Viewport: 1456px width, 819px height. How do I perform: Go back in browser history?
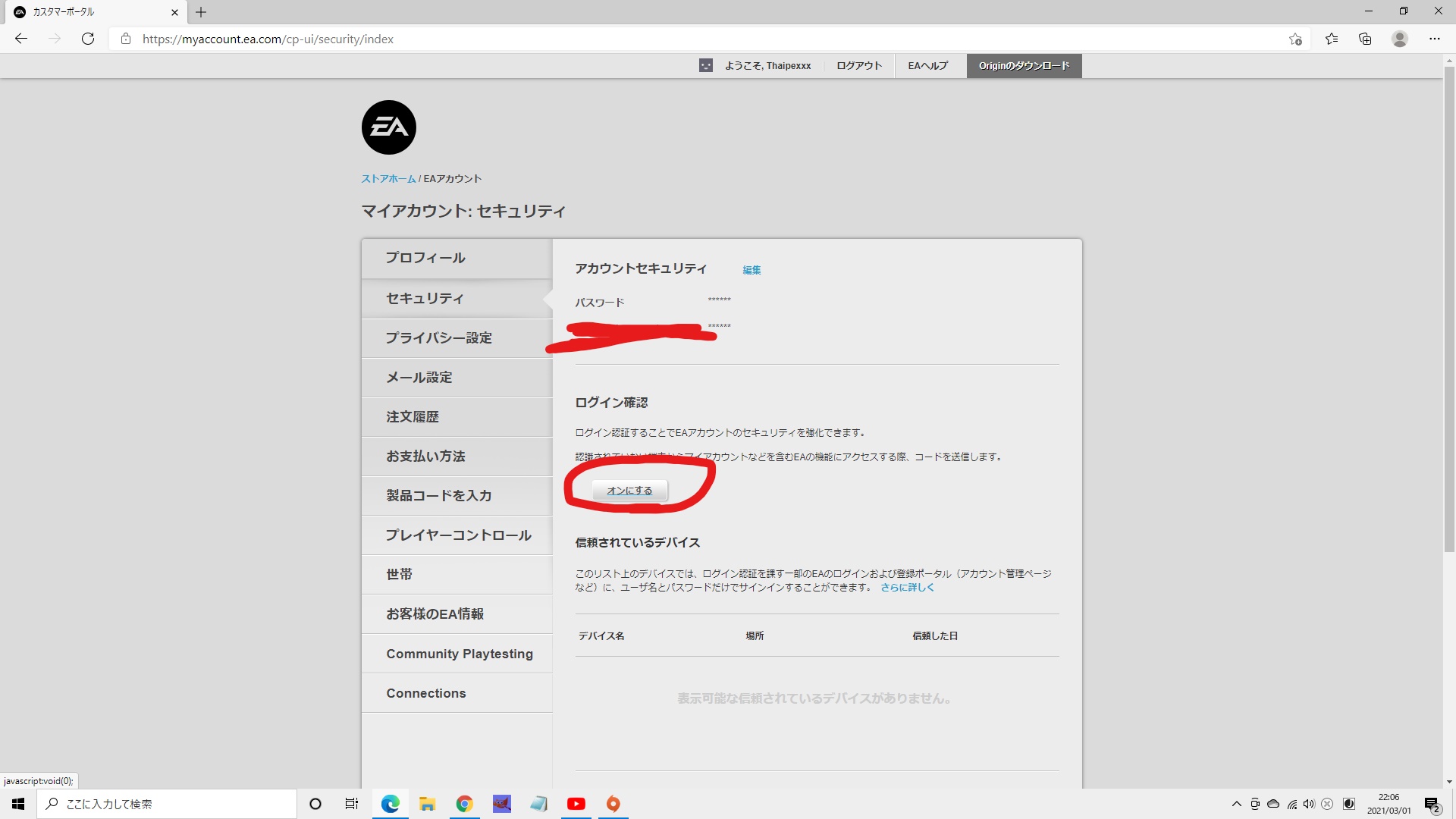(21, 39)
